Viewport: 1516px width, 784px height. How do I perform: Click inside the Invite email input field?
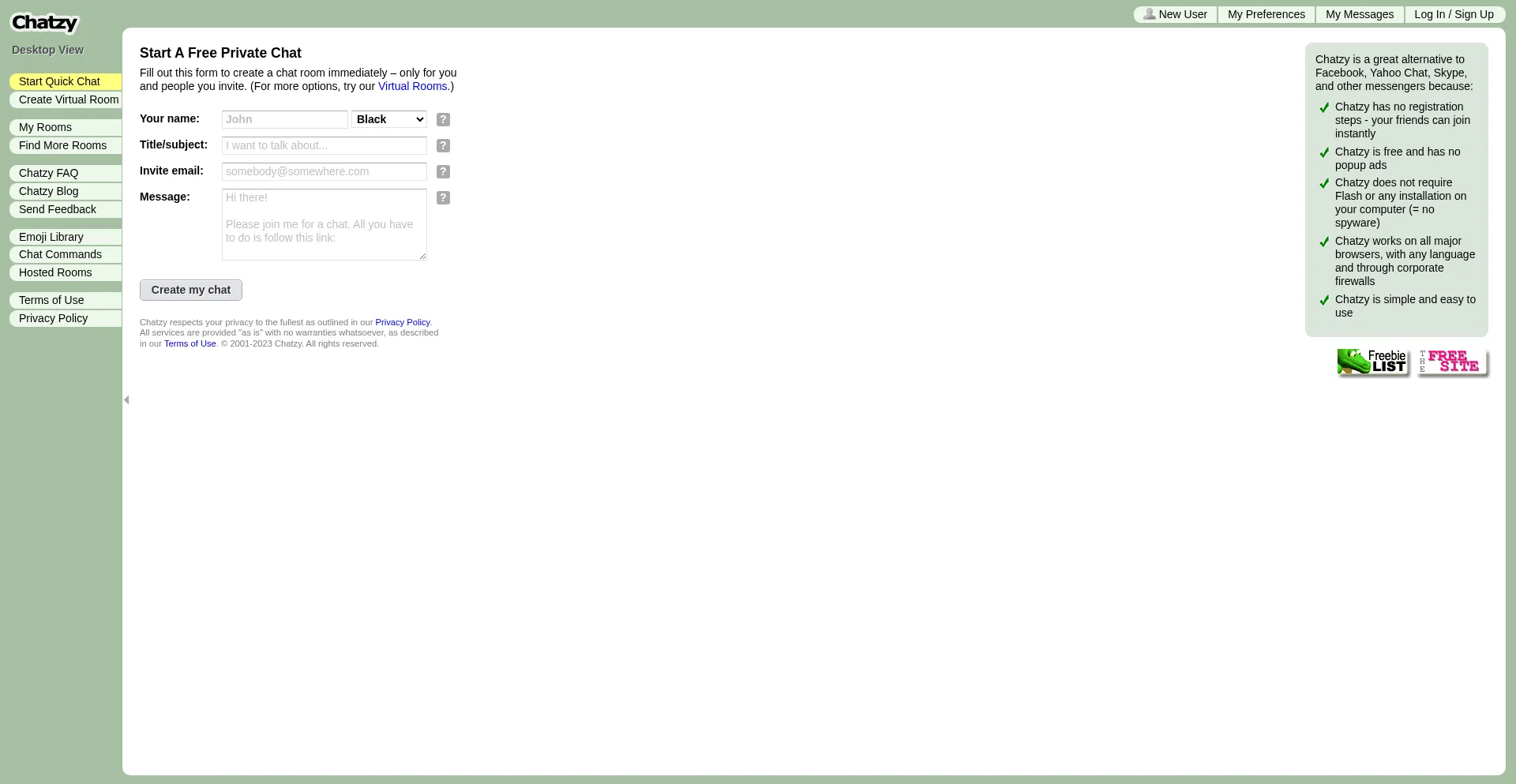[x=324, y=171]
